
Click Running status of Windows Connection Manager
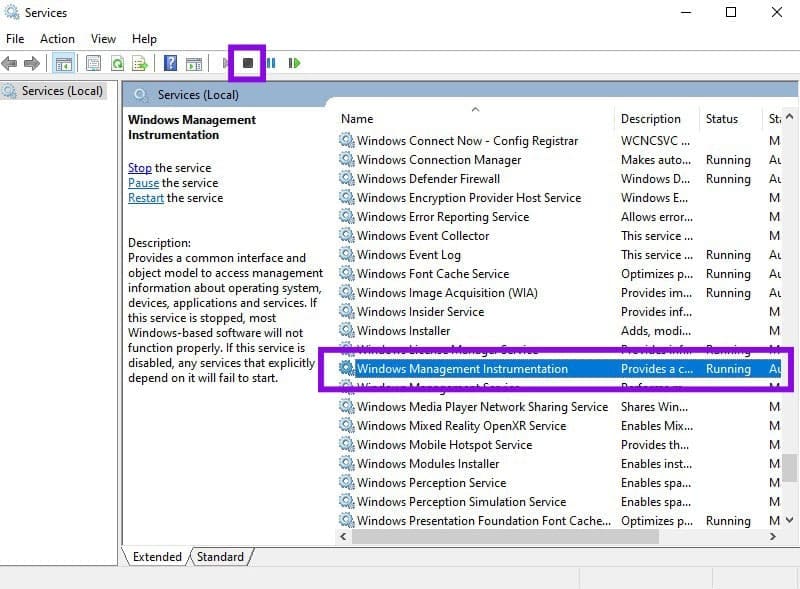pos(728,160)
